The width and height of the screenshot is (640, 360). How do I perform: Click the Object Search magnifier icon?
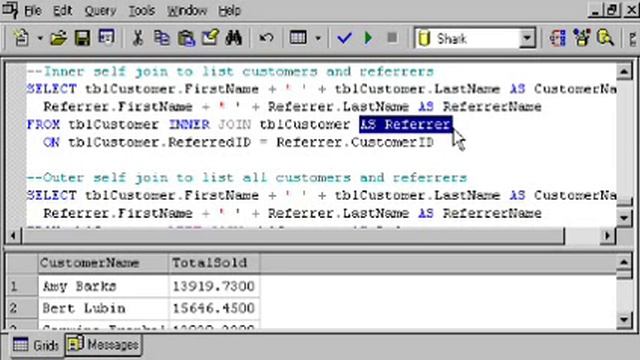[605, 38]
